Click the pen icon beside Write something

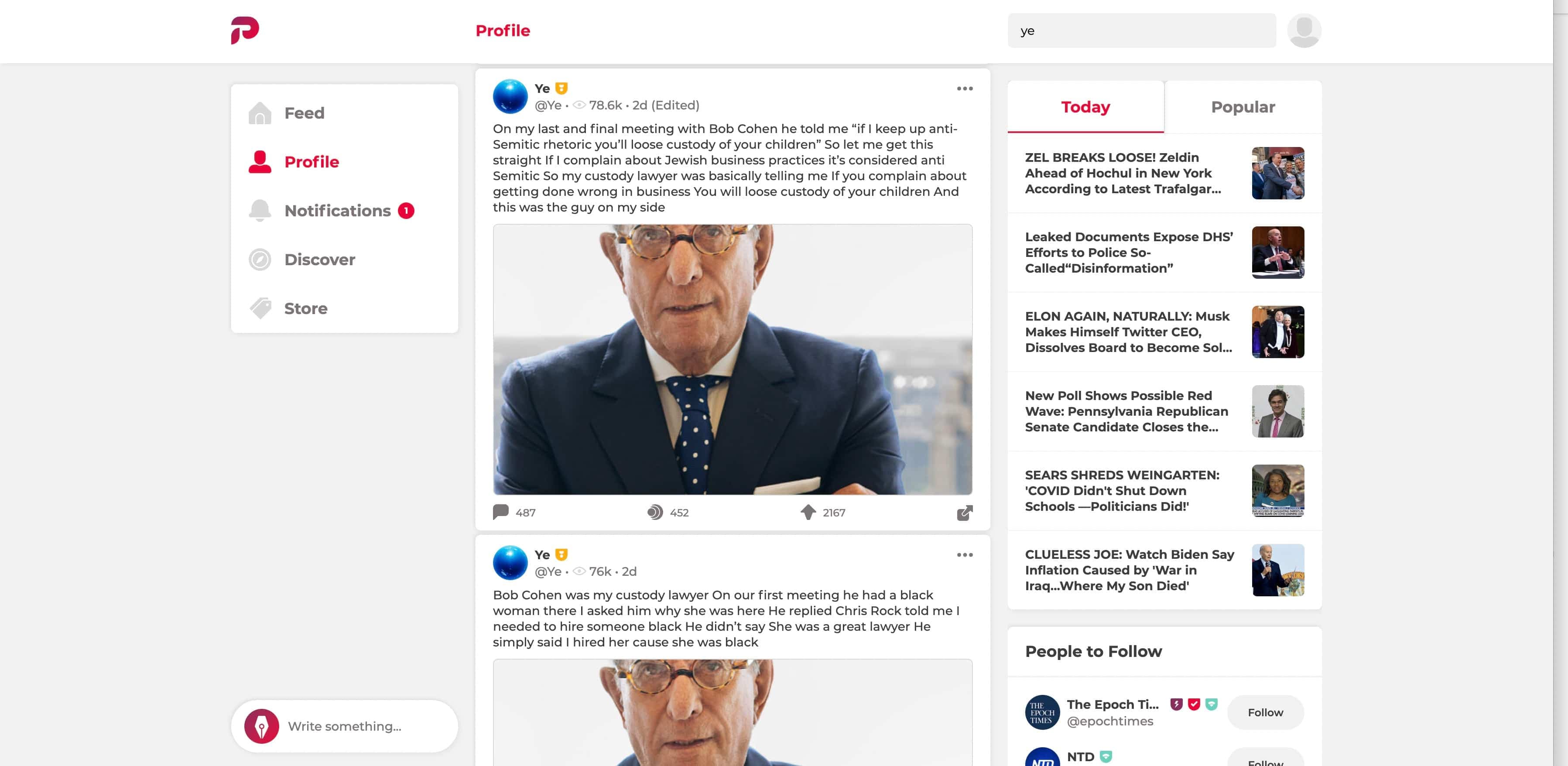coord(262,726)
